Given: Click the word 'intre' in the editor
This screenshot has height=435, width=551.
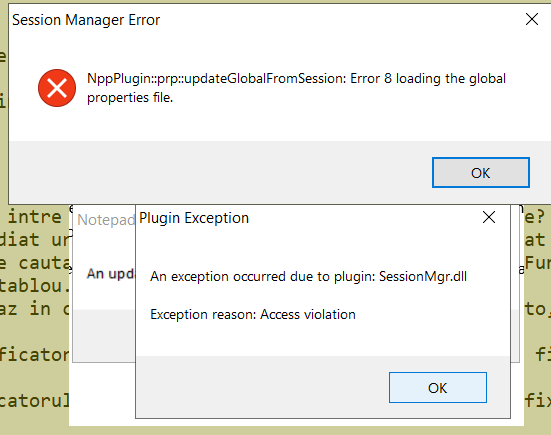Looking at the screenshot, I should point(35,216).
